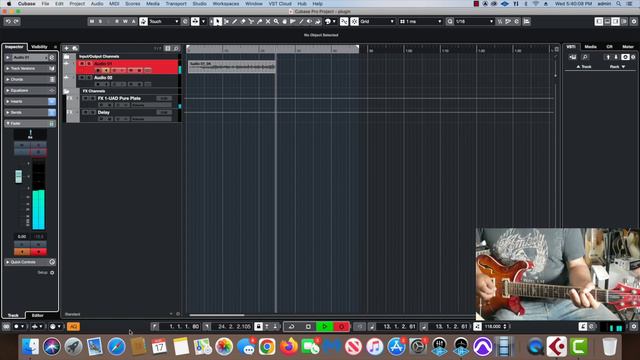Expand the Quick Controls inspector section

point(30,262)
